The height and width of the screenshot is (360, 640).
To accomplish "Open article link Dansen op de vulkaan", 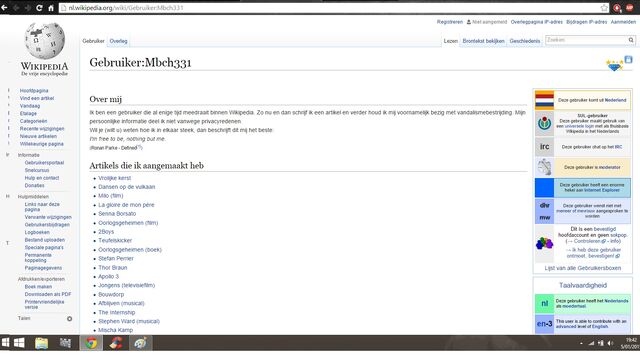I will pos(127,187).
